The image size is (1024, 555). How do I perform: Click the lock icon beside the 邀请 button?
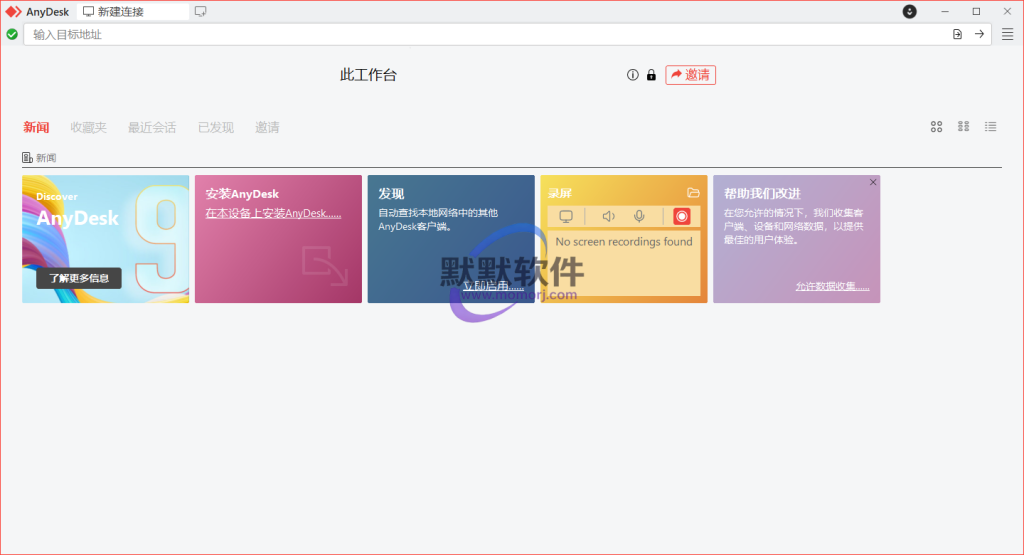pos(651,75)
